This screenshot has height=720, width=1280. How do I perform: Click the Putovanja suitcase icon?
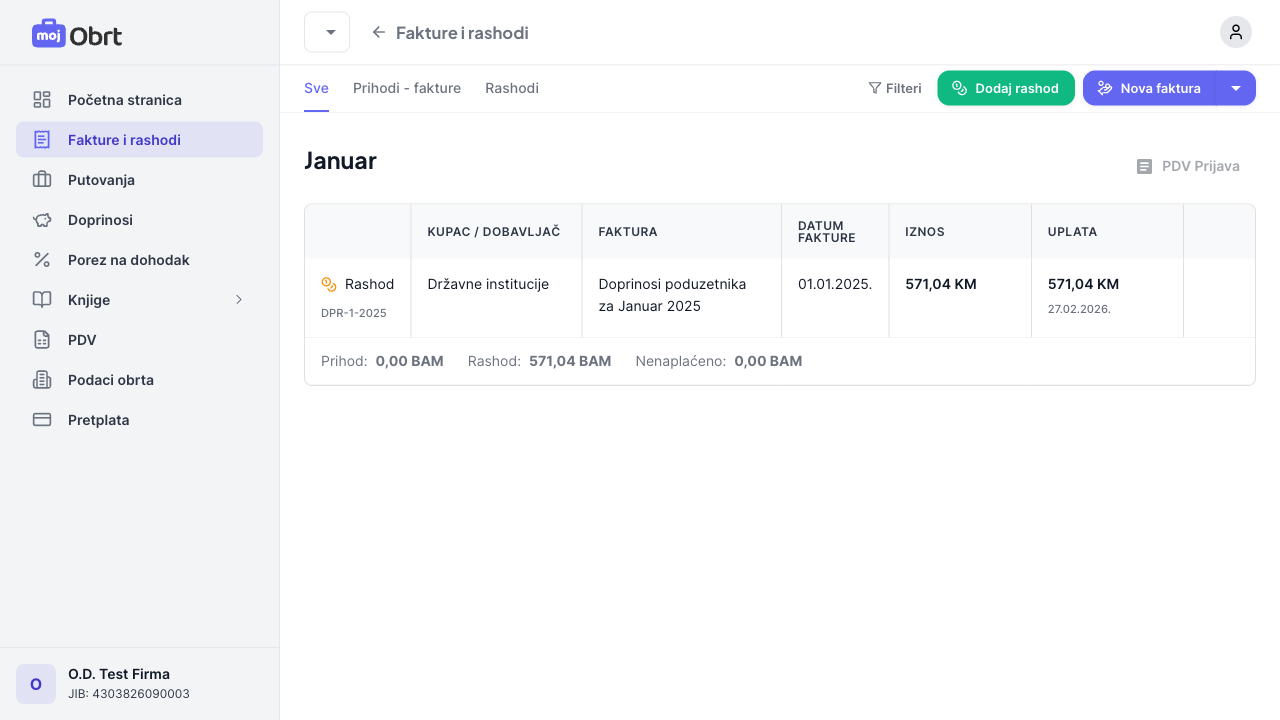tap(42, 180)
